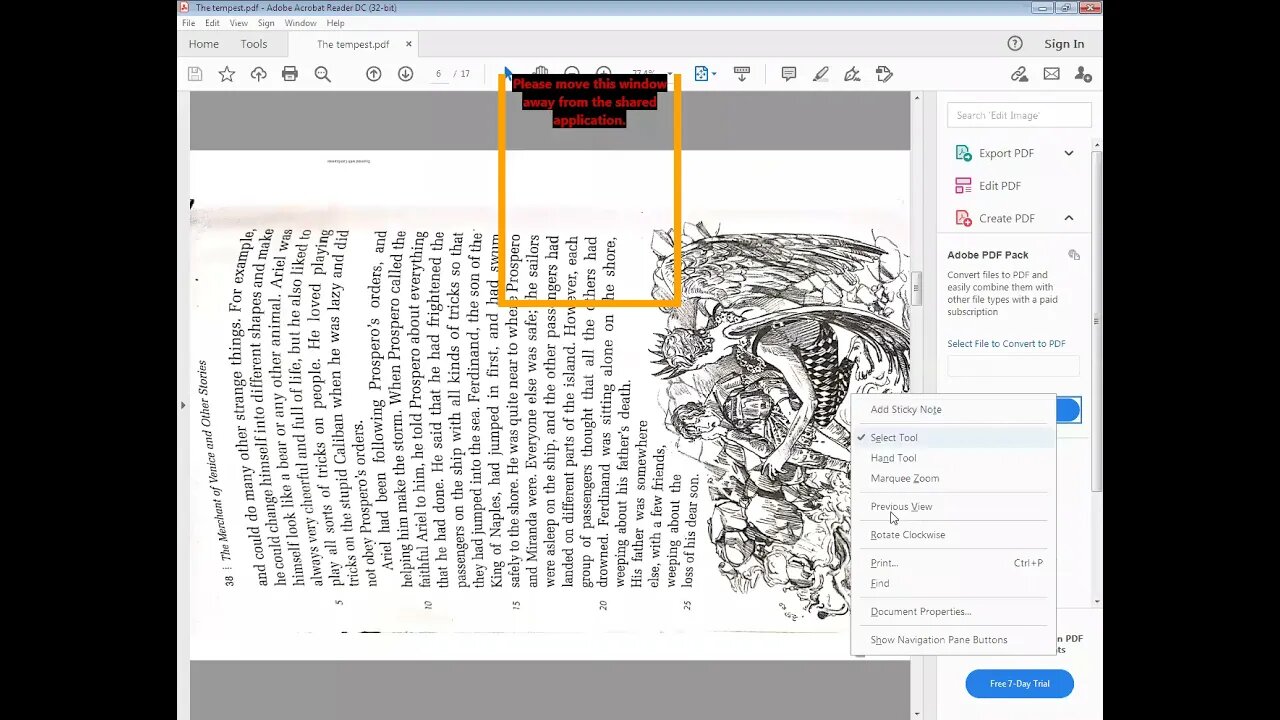The image size is (1280, 720).
Task: Click the Sign In link
Action: pyautogui.click(x=1064, y=44)
